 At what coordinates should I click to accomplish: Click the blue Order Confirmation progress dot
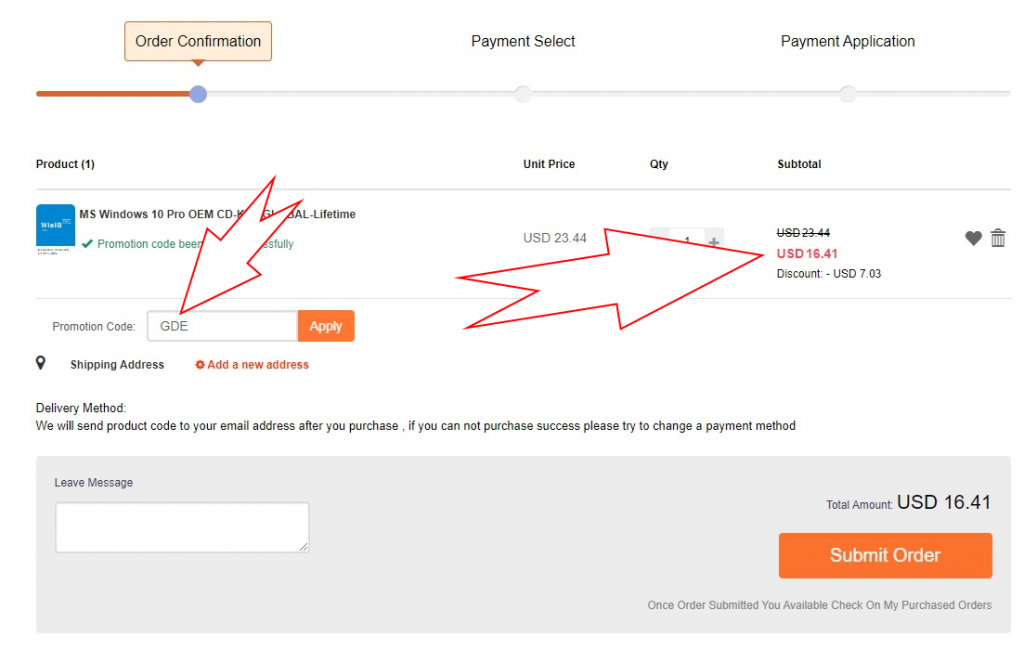(198, 94)
